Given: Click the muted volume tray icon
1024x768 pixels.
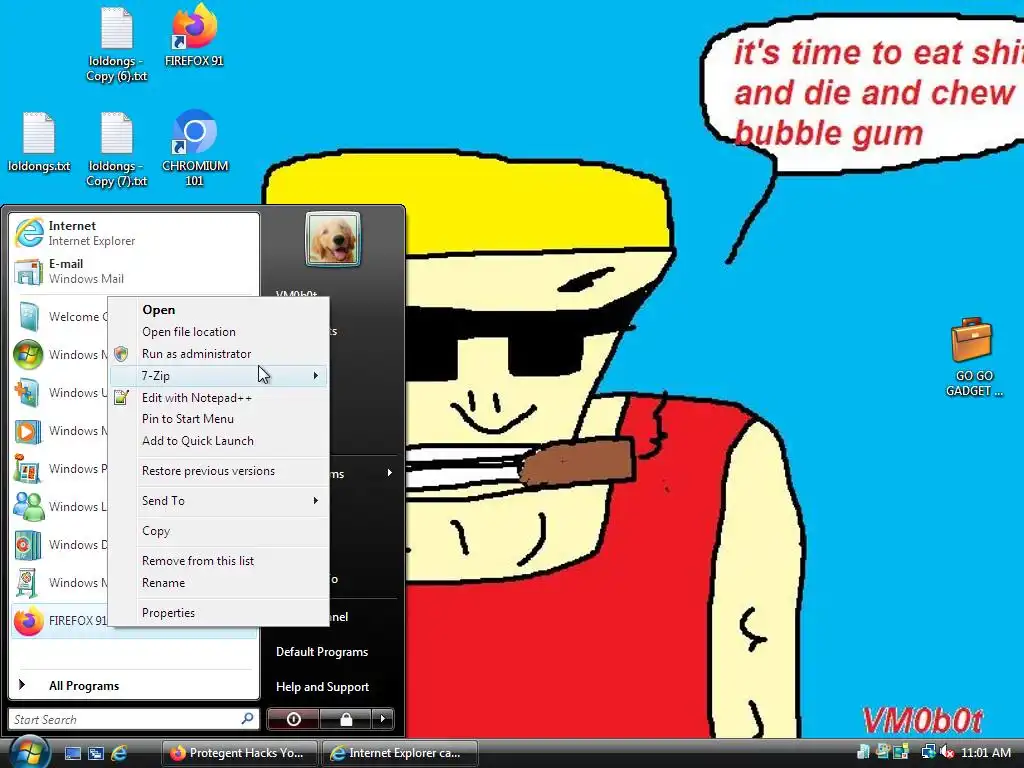Looking at the screenshot, I should (947, 752).
